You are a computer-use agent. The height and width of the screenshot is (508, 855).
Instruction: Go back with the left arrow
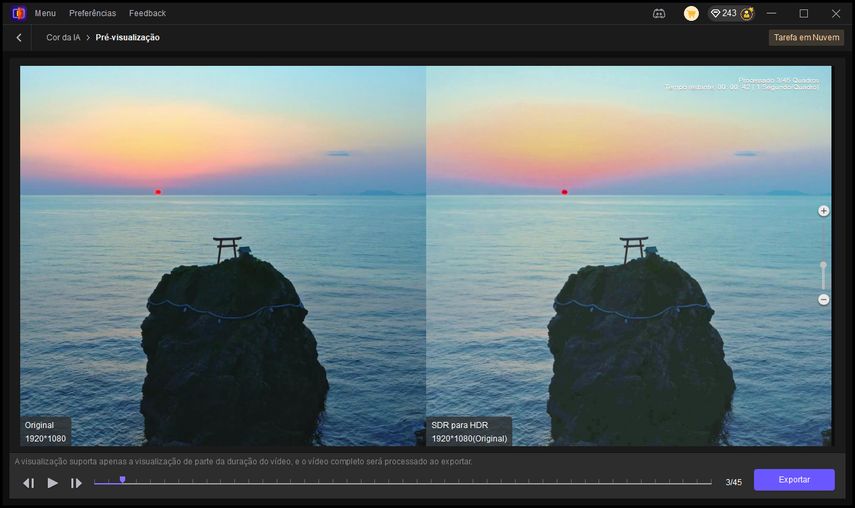(19, 38)
